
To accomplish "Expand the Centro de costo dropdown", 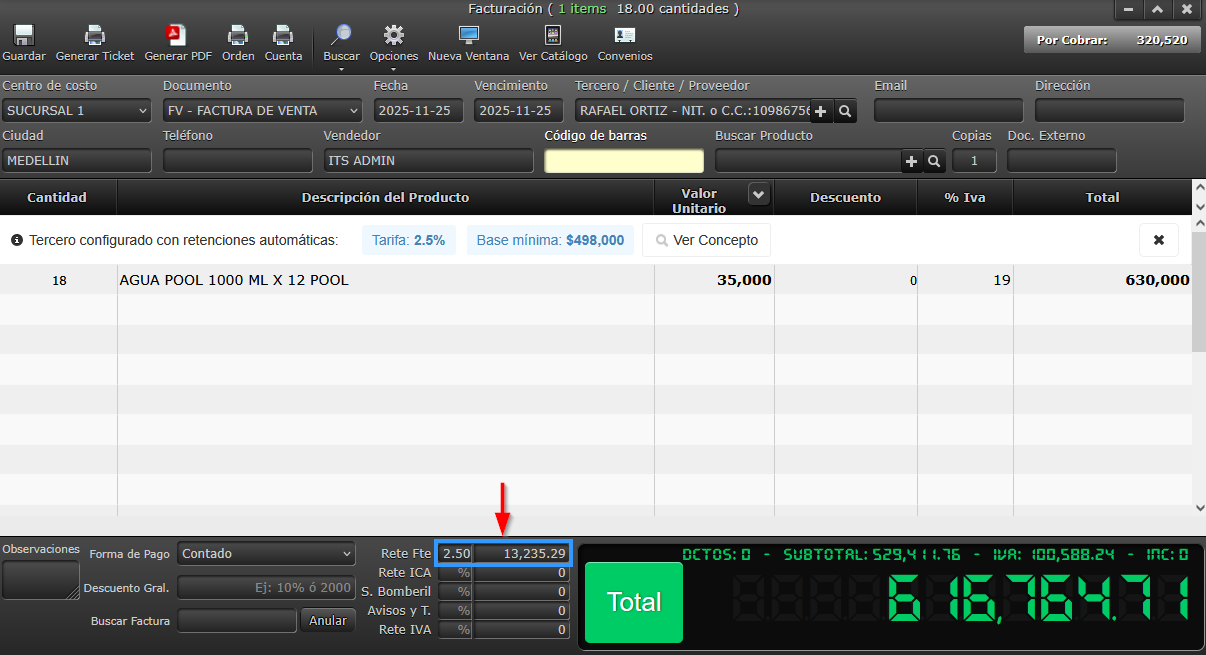I will pyautogui.click(x=76, y=111).
